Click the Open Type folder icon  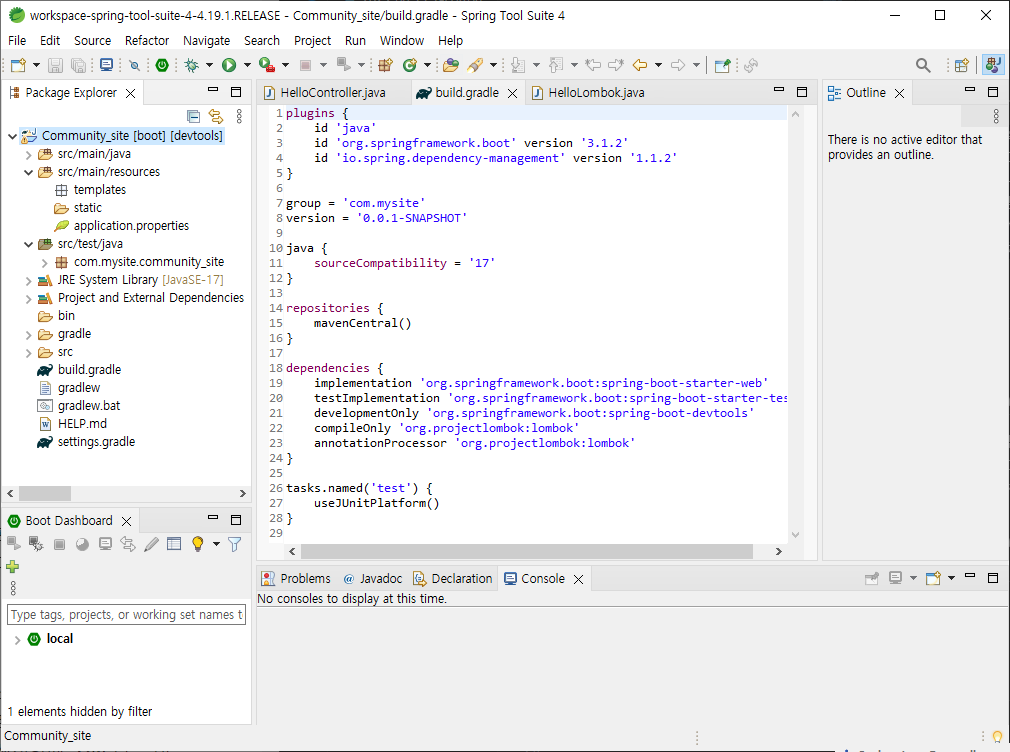pyautogui.click(x=451, y=65)
